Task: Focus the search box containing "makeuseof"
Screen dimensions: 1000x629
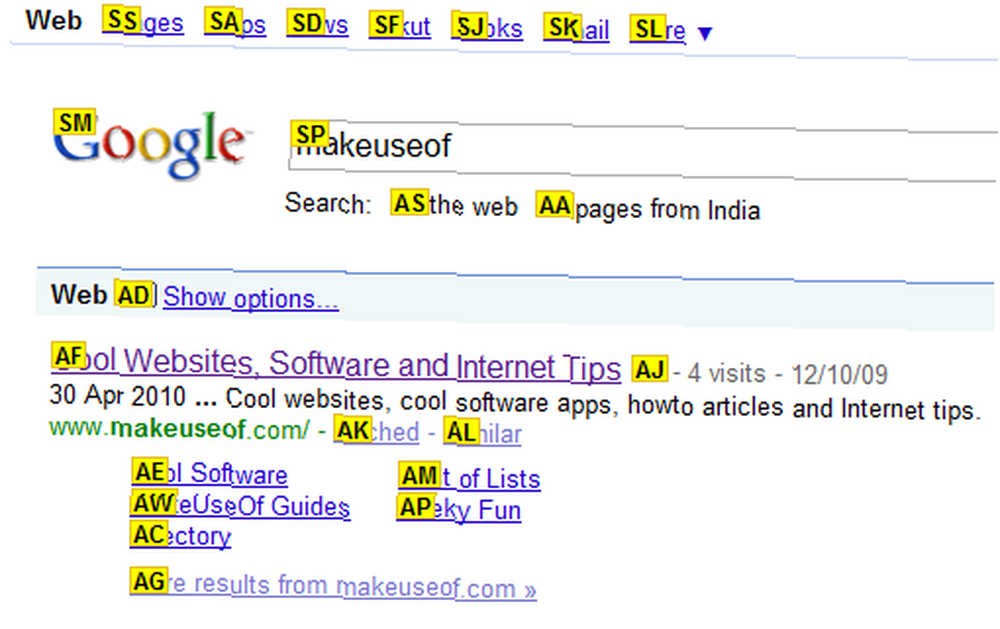Action: (x=643, y=151)
